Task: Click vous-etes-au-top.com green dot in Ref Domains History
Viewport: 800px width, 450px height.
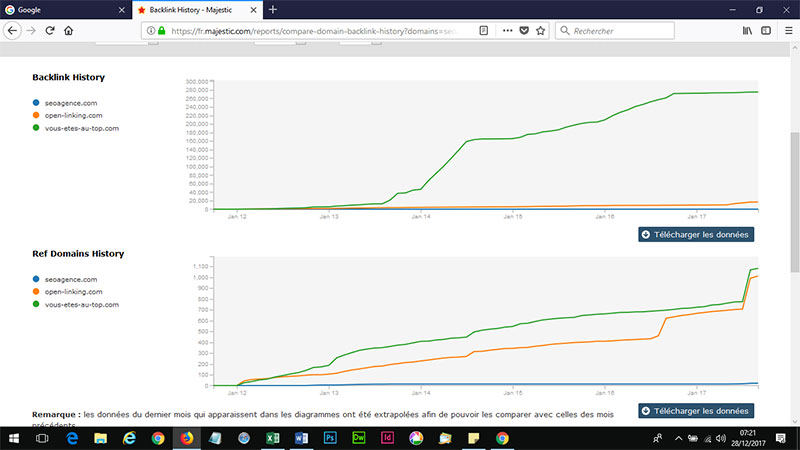Action: (36, 304)
